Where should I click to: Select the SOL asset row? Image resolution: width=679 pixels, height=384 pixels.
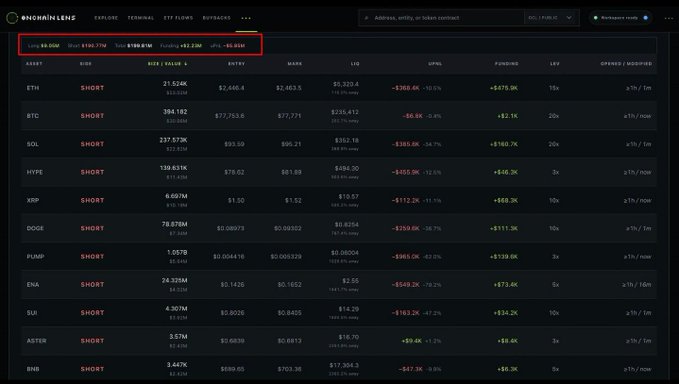point(339,144)
